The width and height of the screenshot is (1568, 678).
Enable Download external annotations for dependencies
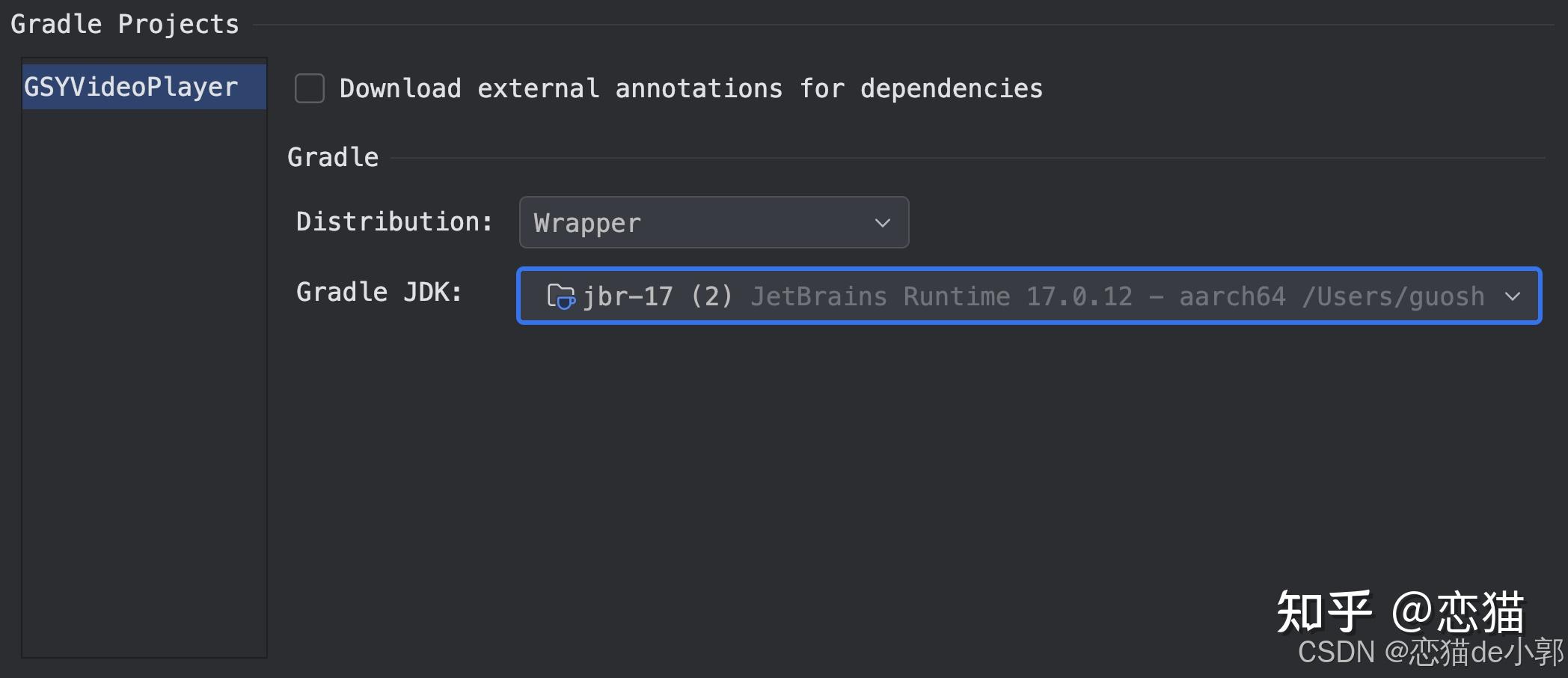(309, 88)
